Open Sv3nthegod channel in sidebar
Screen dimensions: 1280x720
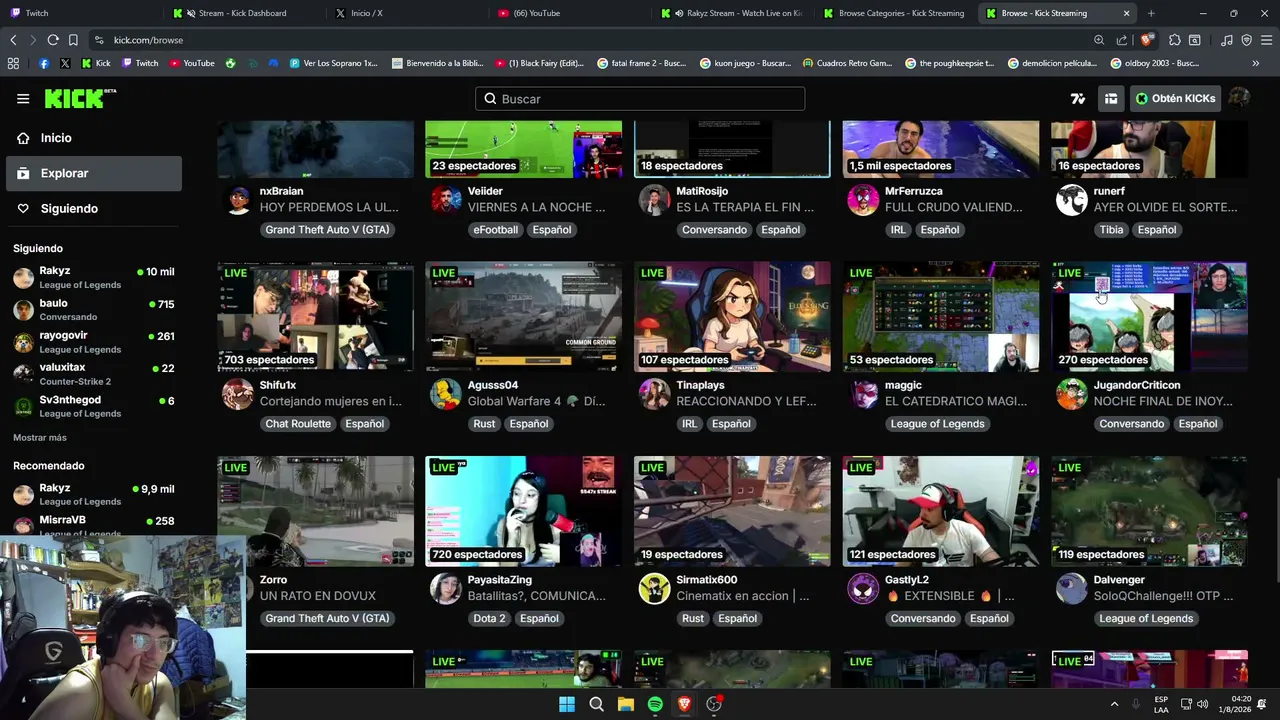tap(94, 406)
